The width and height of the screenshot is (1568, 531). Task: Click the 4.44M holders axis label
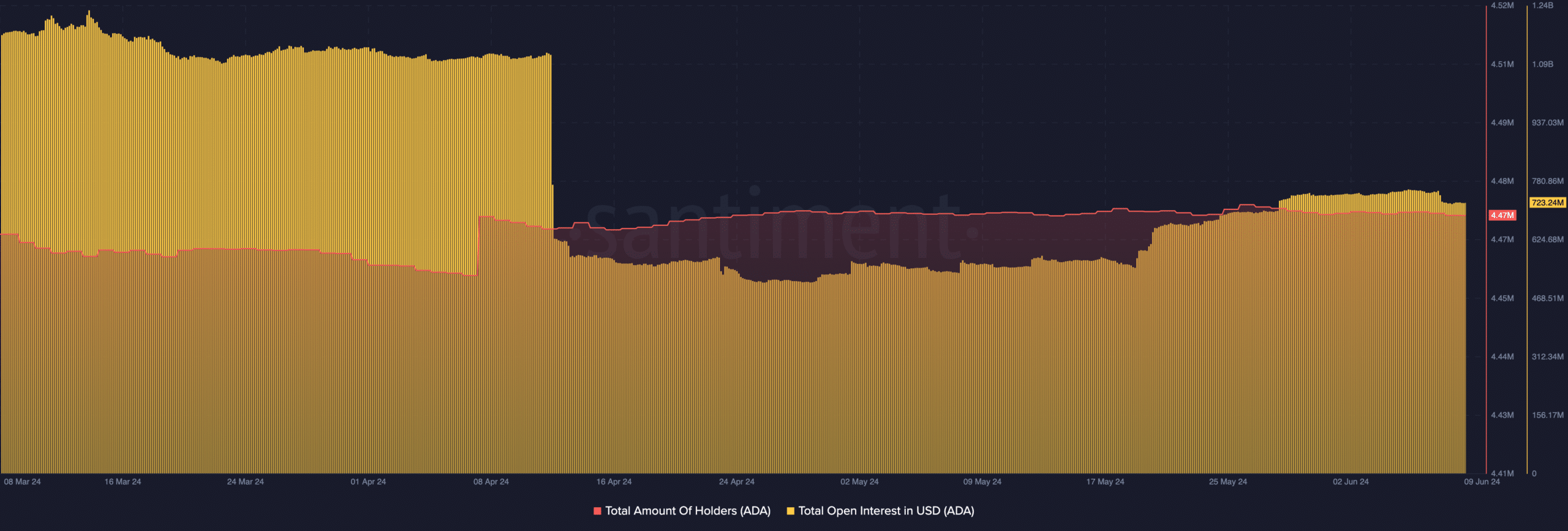(x=1502, y=356)
